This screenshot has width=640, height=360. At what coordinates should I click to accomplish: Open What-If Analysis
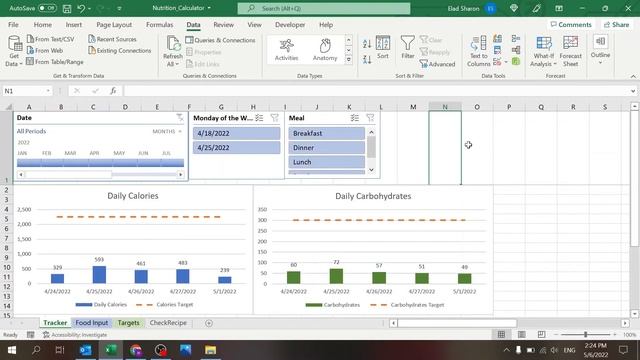click(544, 51)
